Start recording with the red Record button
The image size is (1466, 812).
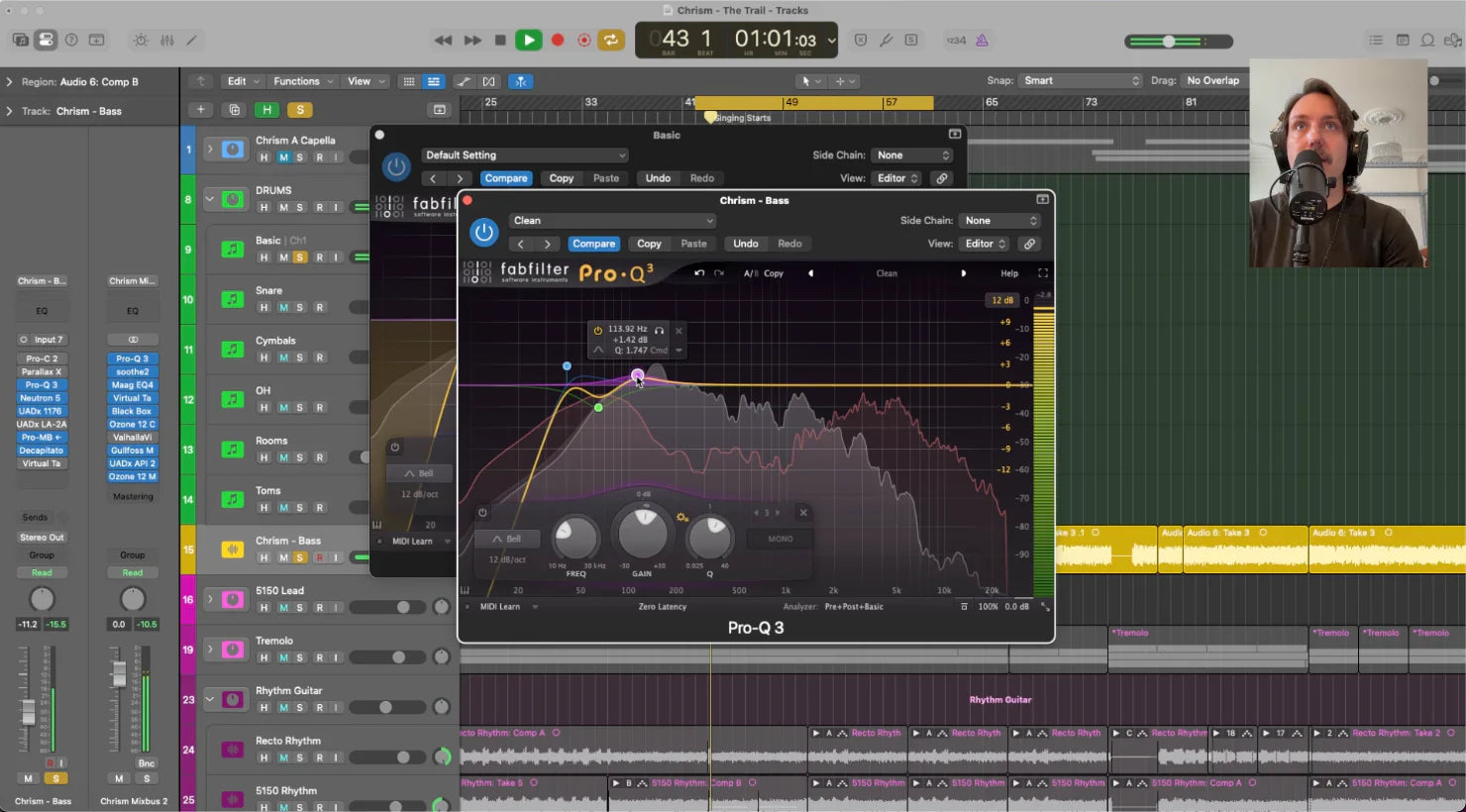tap(558, 41)
